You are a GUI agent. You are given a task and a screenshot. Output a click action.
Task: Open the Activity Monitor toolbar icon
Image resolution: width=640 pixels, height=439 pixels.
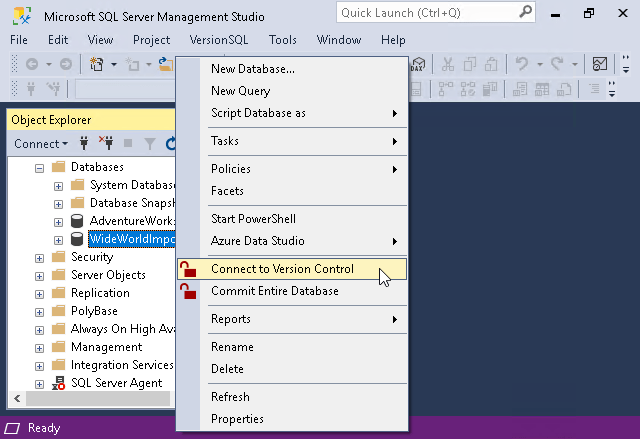coord(600,64)
